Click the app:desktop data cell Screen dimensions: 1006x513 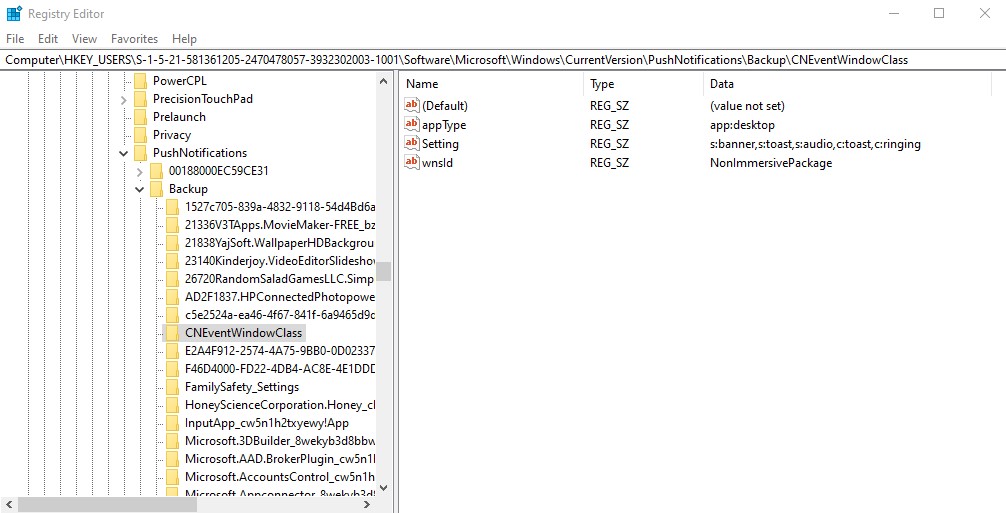(742, 125)
